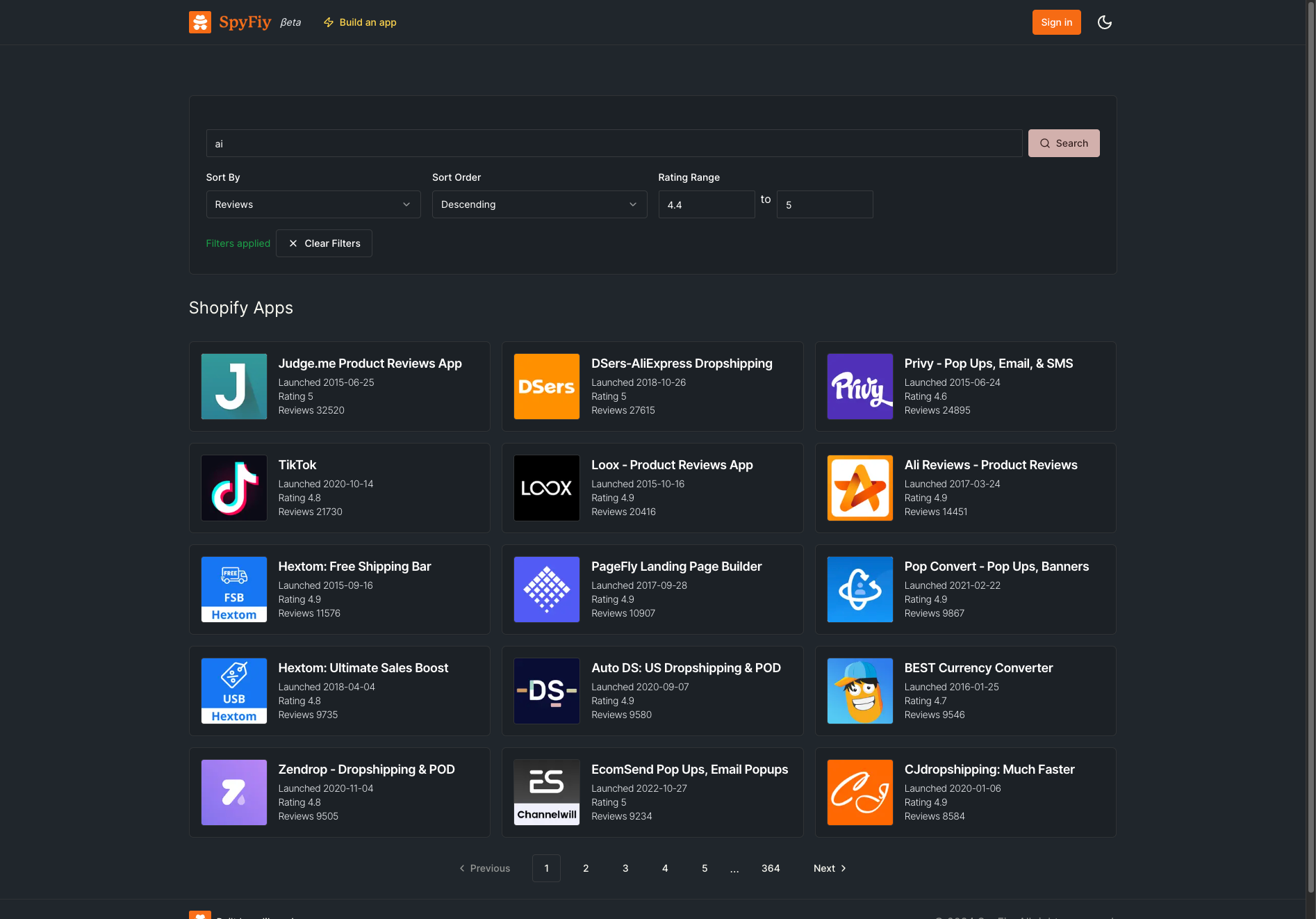This screenshot has width=1316, height=919.
Task: Go to pagination page 2
Action: point(586,868)
